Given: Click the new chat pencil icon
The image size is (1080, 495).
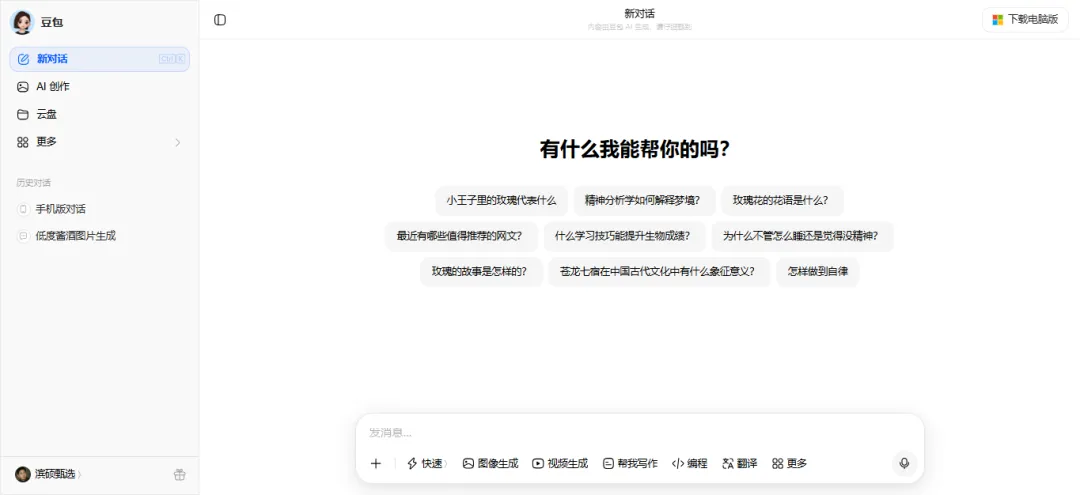Looking at the screenshot, I should (23, 59).
